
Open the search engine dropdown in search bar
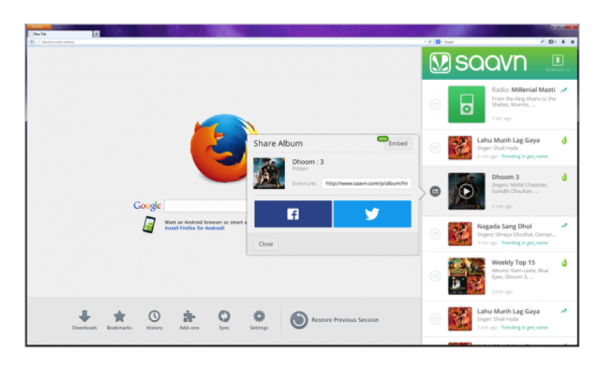439,42
